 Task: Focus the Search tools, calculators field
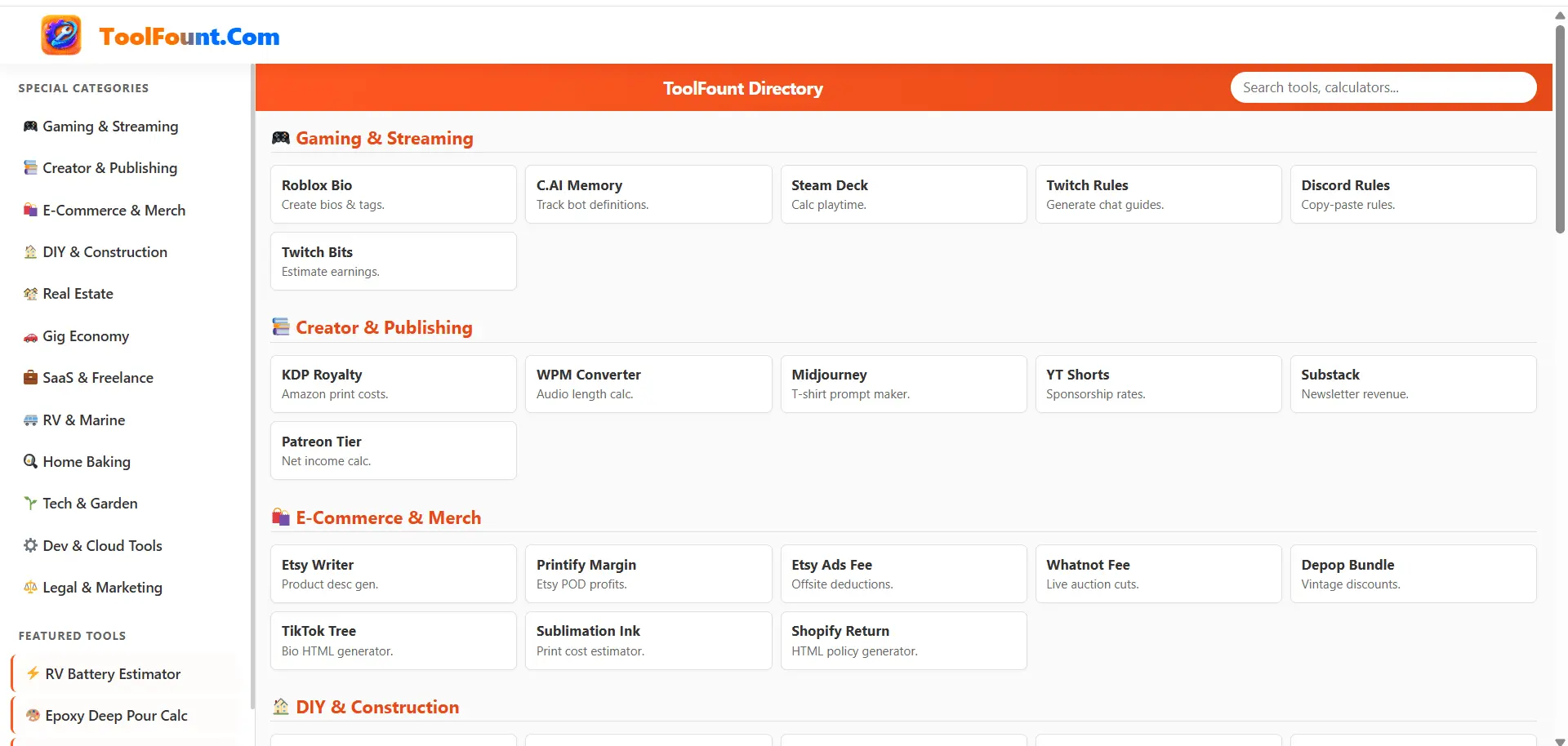tap(1383, 87)
